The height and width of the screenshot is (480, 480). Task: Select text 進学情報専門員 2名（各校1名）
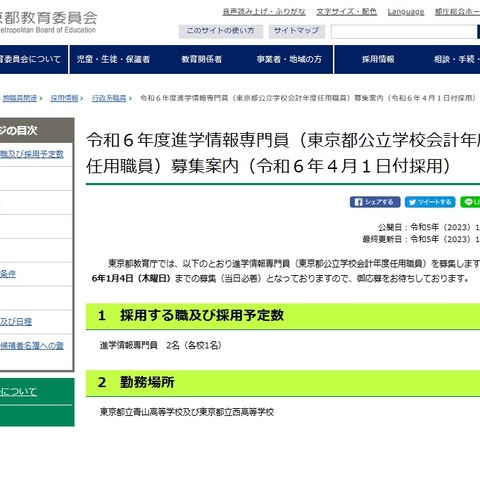pyautogui.click(x=161, y=345)
